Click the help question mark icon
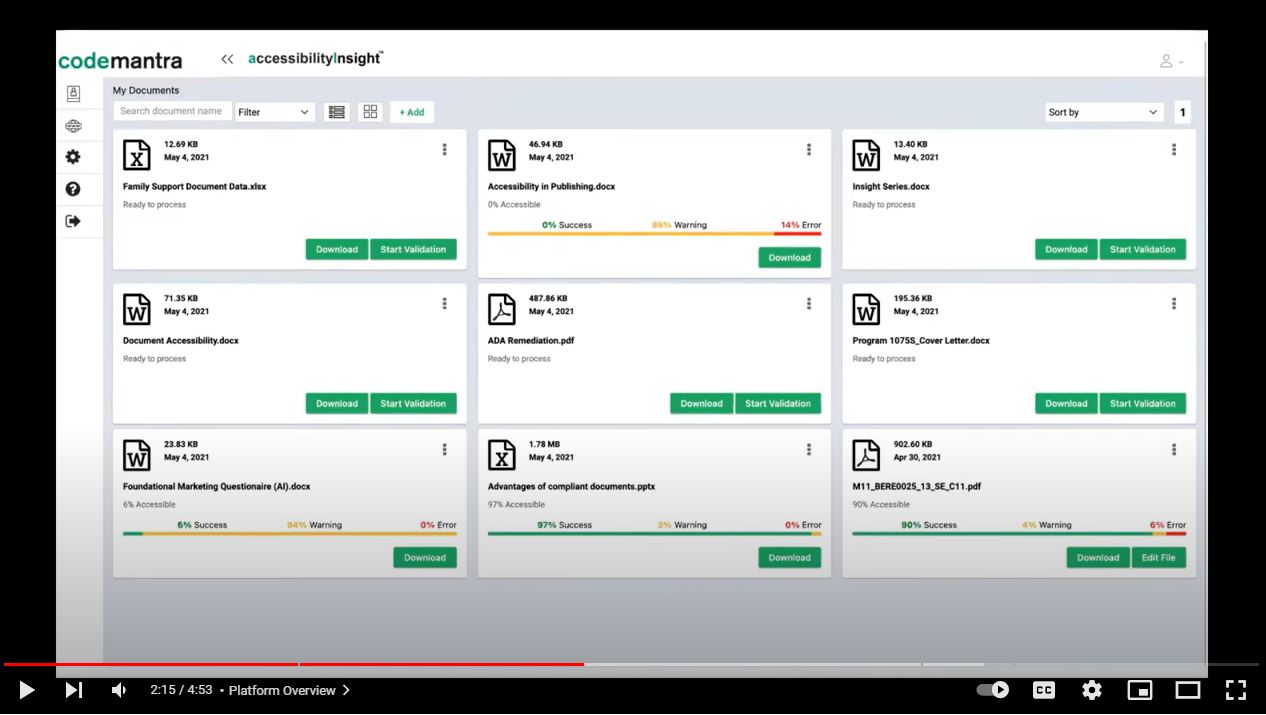The height and width of the screenshot is (715, 1266). [73, 189]
